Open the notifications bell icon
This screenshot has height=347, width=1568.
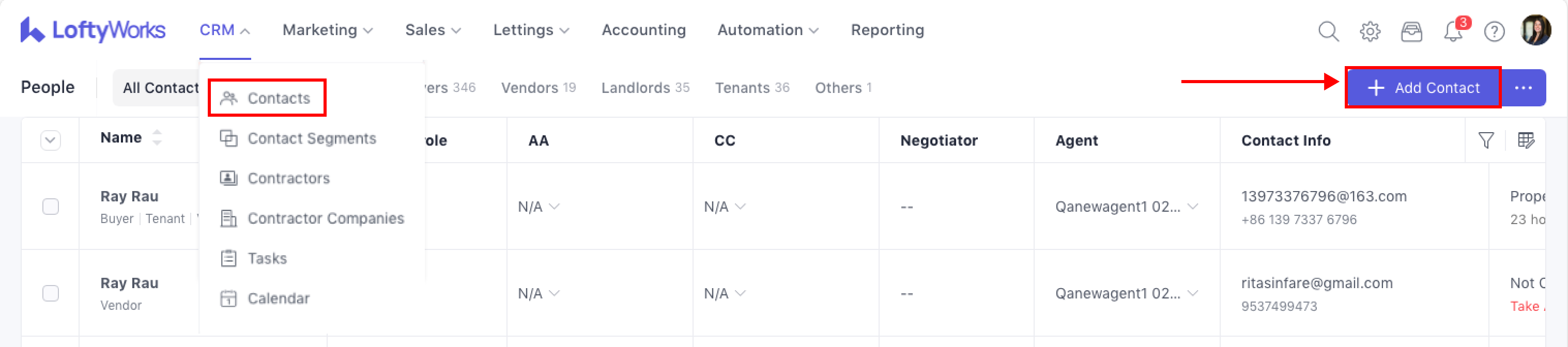click(1453, 31)
